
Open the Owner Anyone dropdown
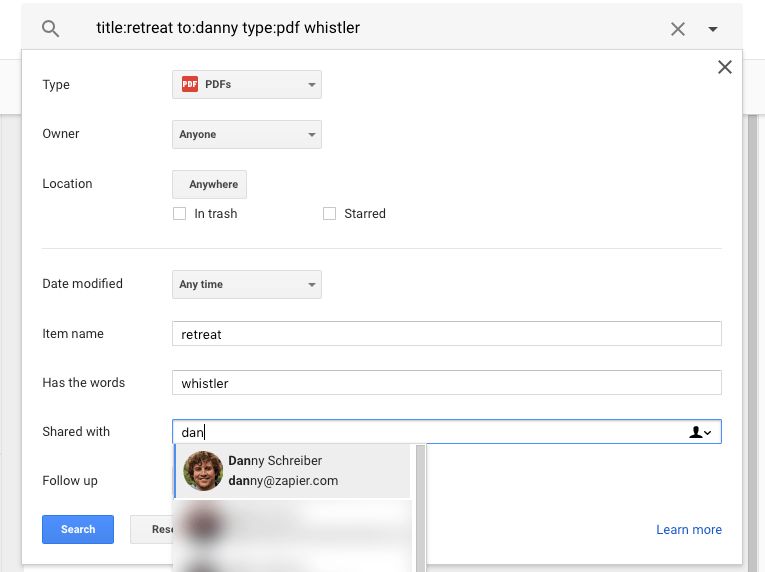tap(247, 135)
